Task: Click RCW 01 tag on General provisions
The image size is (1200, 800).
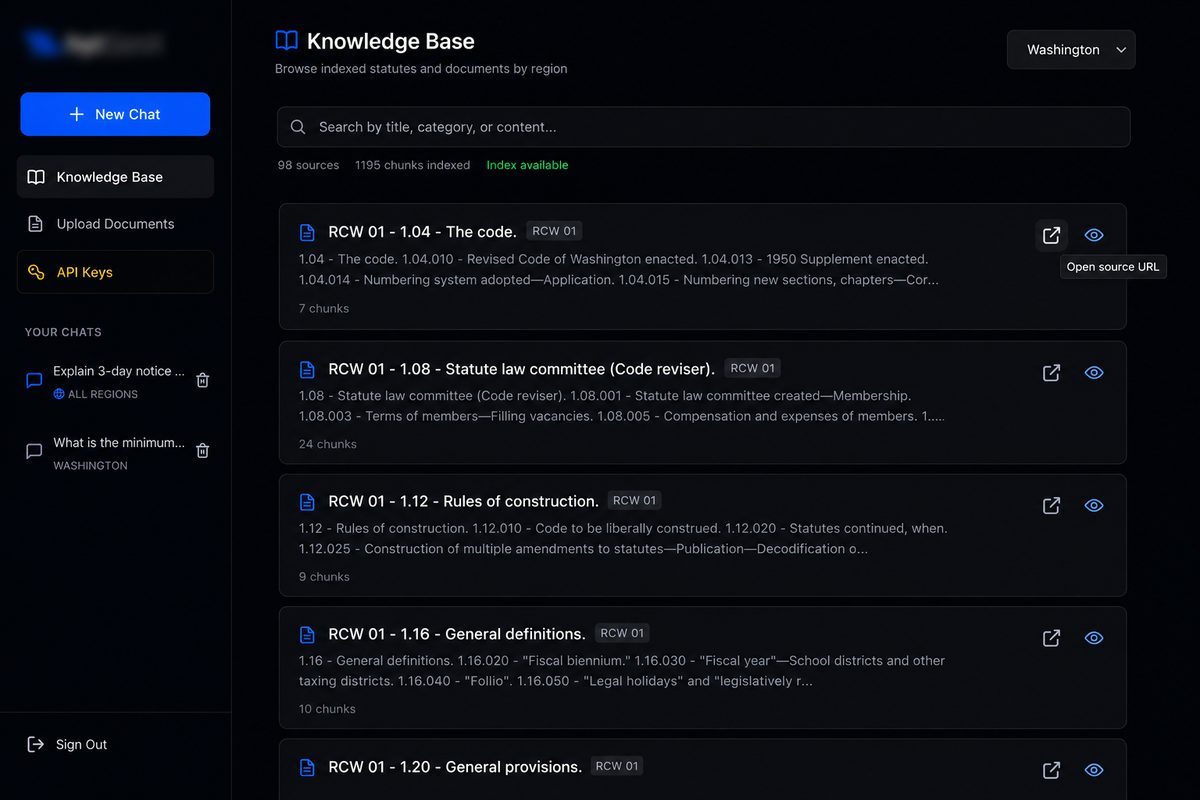Action: (617, 766)
